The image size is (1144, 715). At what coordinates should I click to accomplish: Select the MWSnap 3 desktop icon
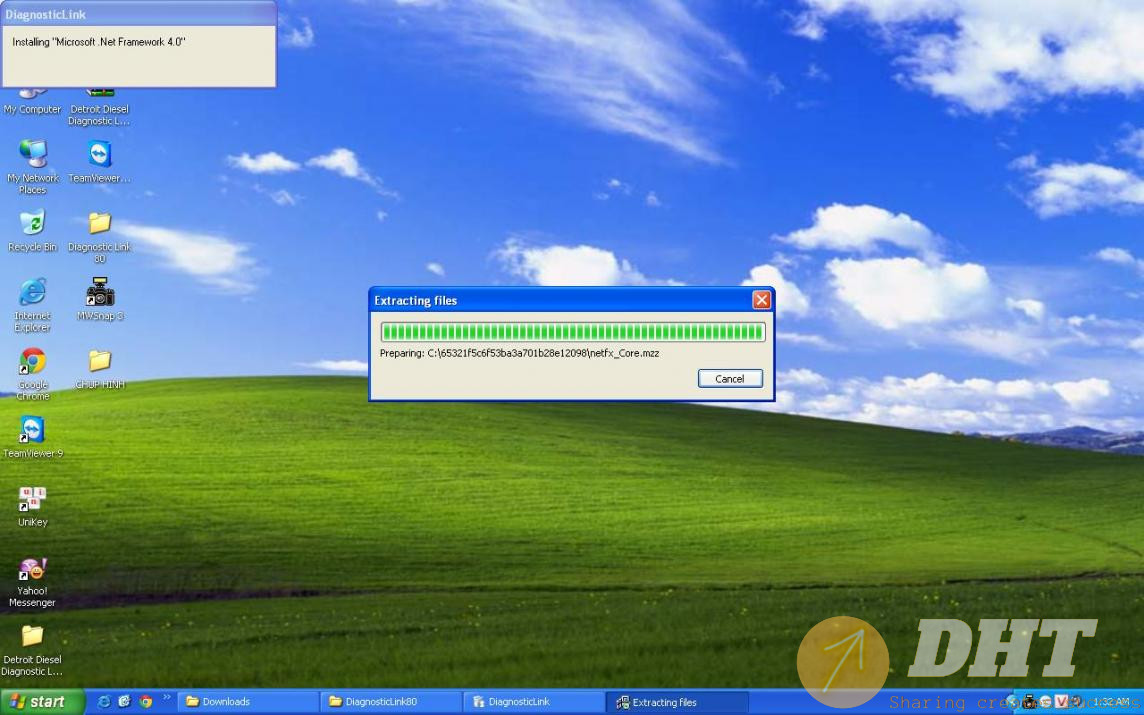(x=100, y=293)
